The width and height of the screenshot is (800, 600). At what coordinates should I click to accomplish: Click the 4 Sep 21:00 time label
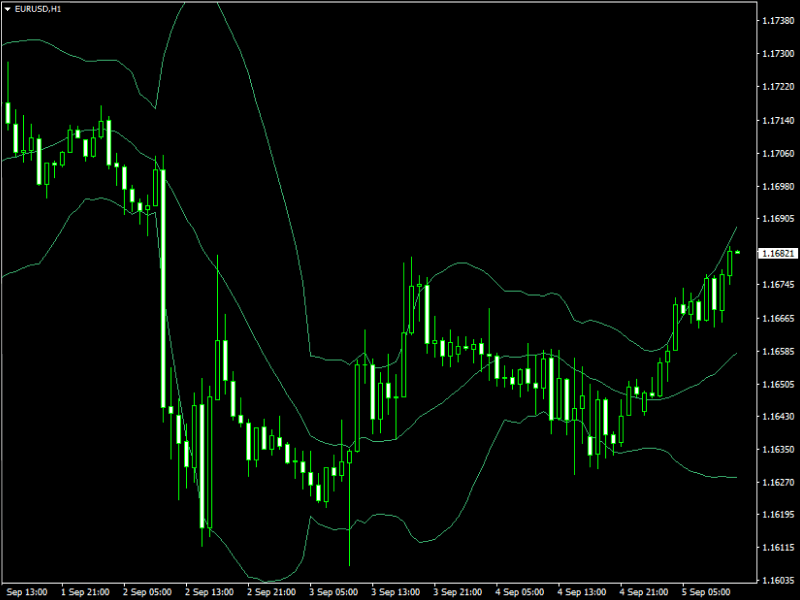click(x=644, y=592)
